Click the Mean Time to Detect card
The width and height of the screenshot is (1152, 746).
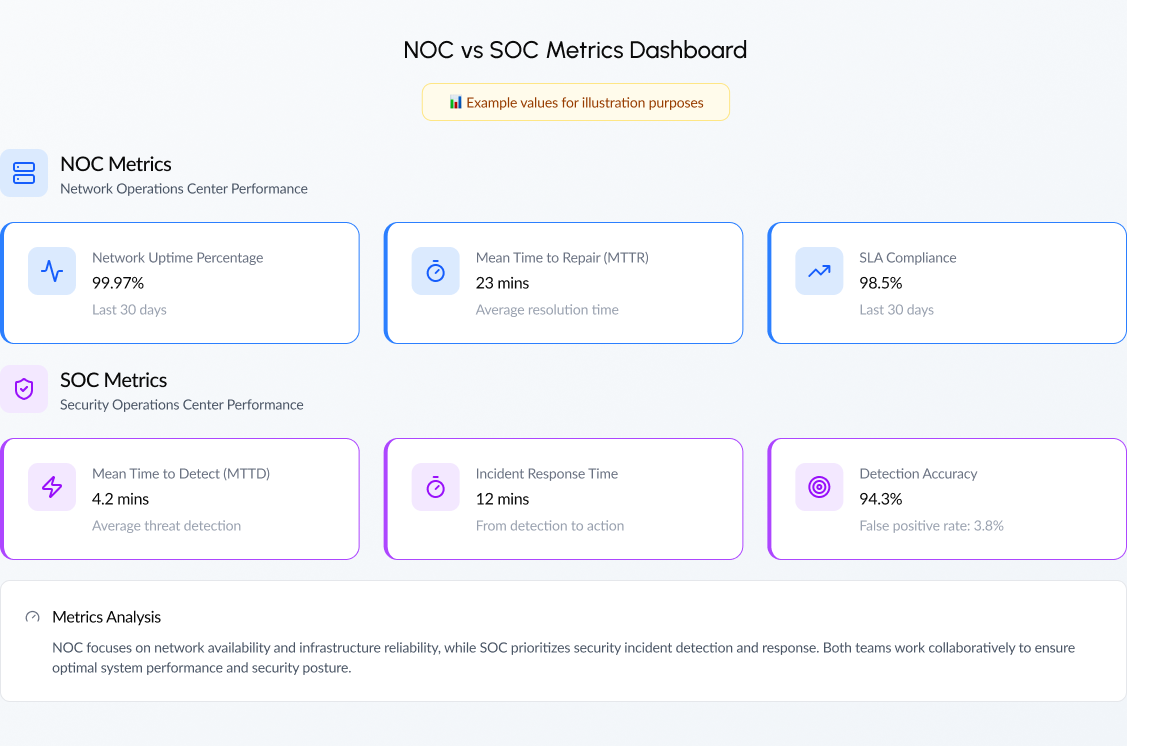[x=180, y=498]
